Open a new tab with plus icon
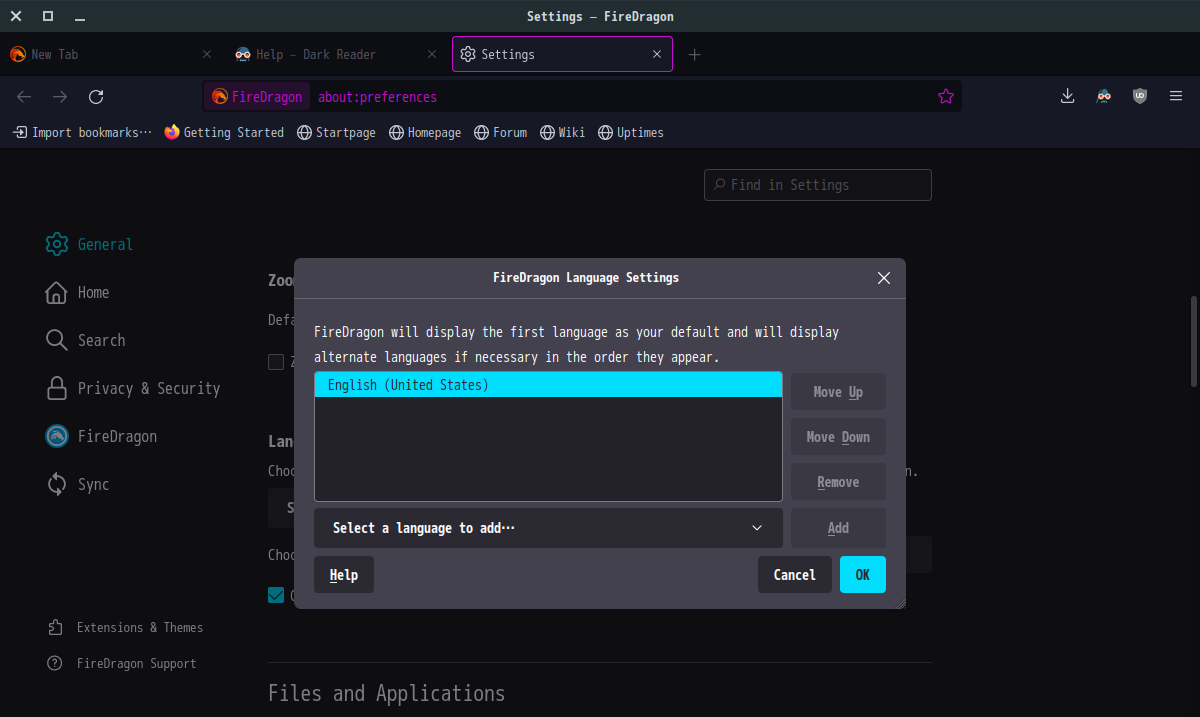1200x717 pixels. click(x=695, y=54)
